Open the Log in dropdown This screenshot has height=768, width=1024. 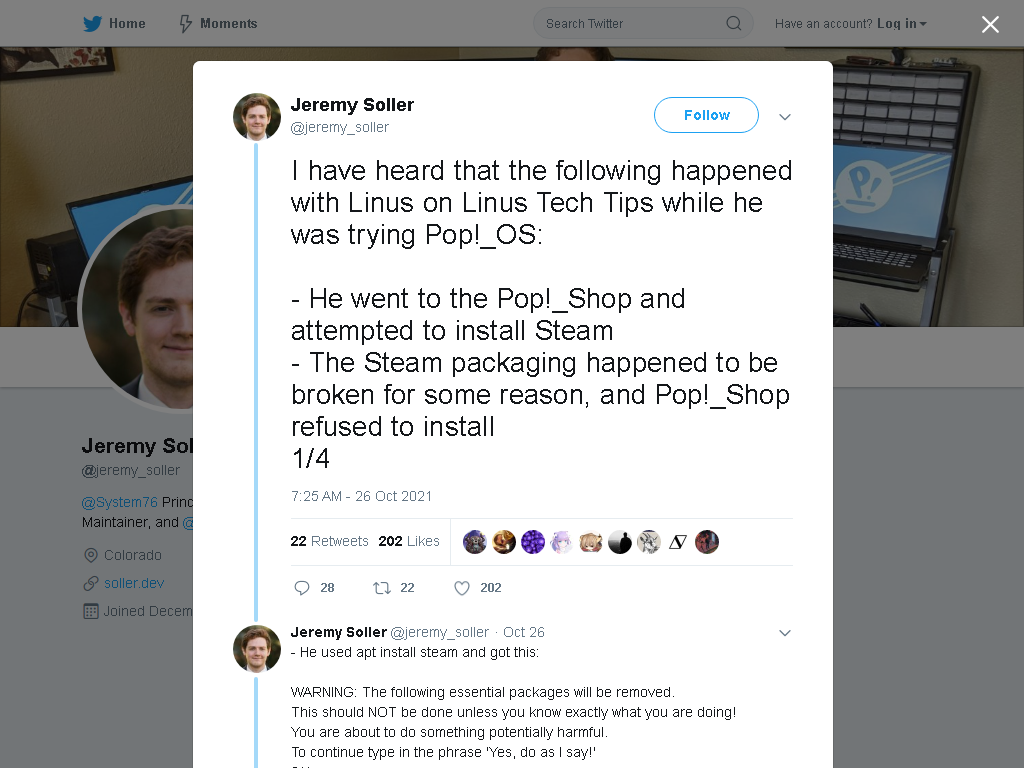(901, 24)
